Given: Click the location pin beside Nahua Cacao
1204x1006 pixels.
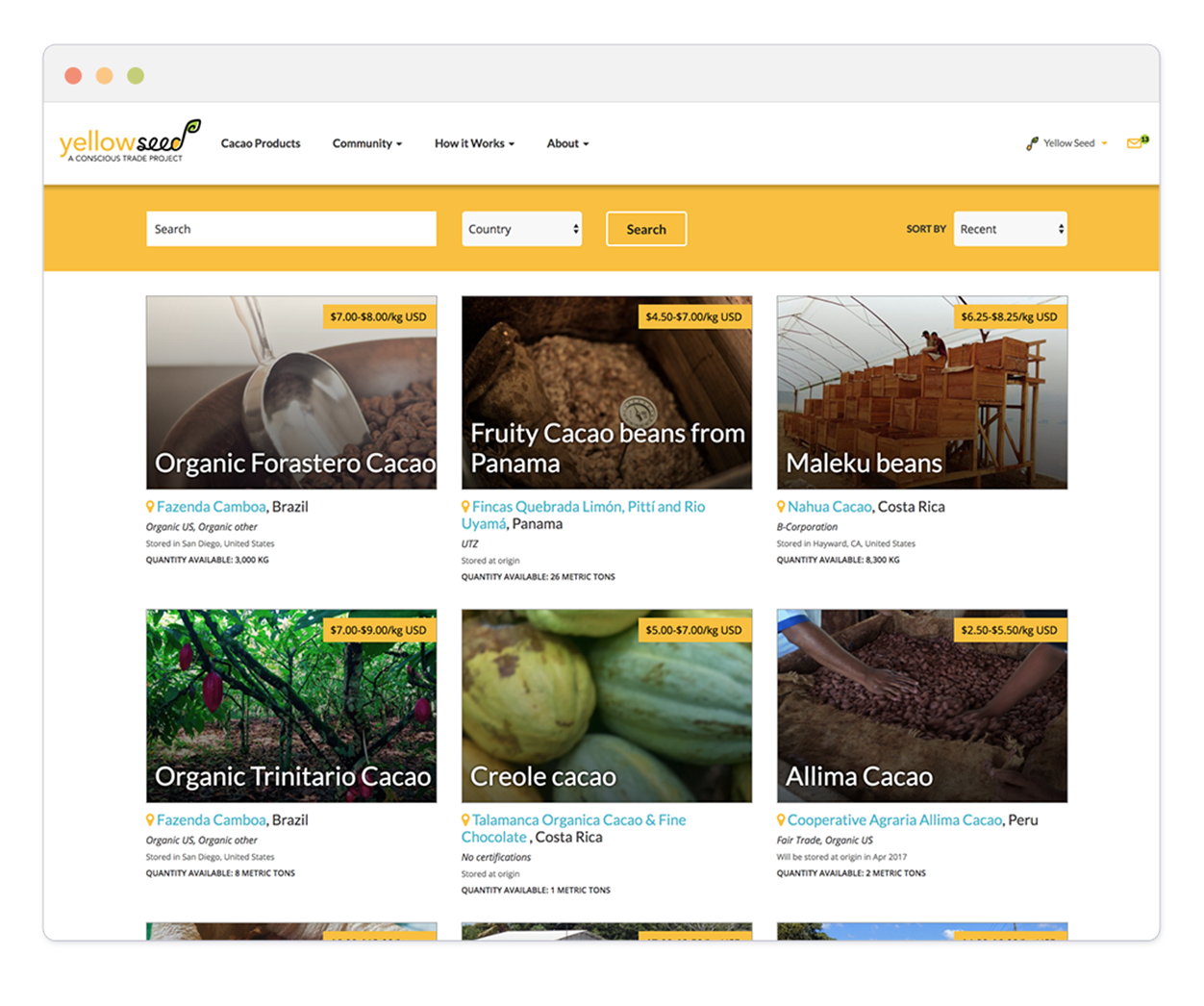Looking at the screenshot, I should click(x=781, y=507).
